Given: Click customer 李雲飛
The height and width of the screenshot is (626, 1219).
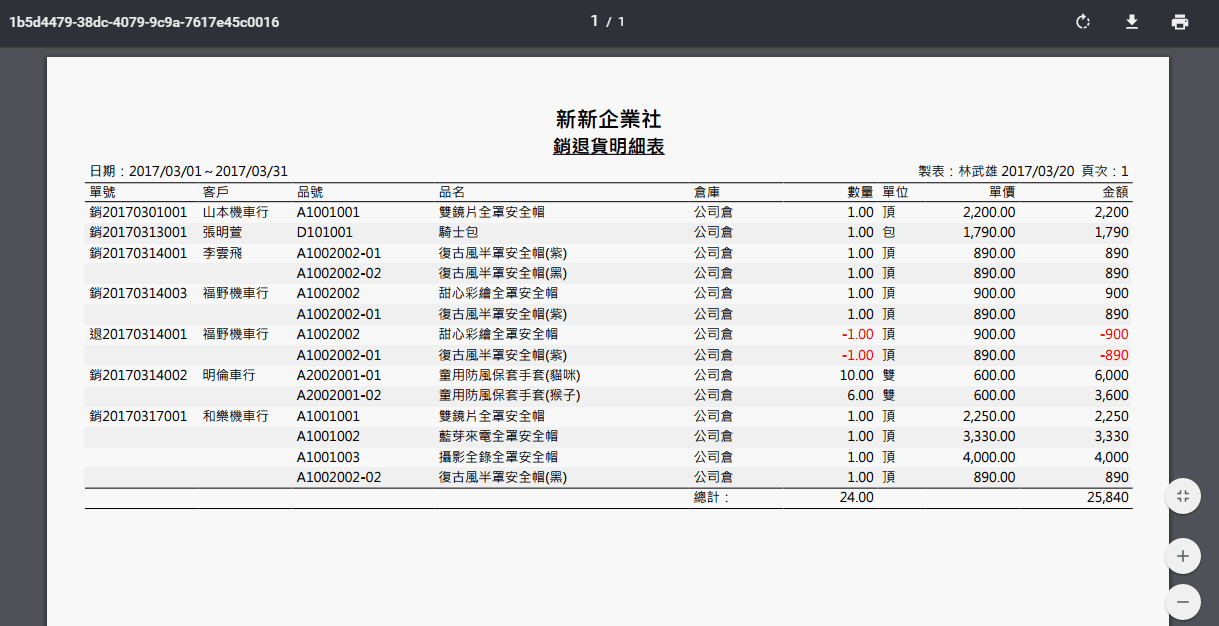Looking at the screenshot, I should tap(223, 253).
